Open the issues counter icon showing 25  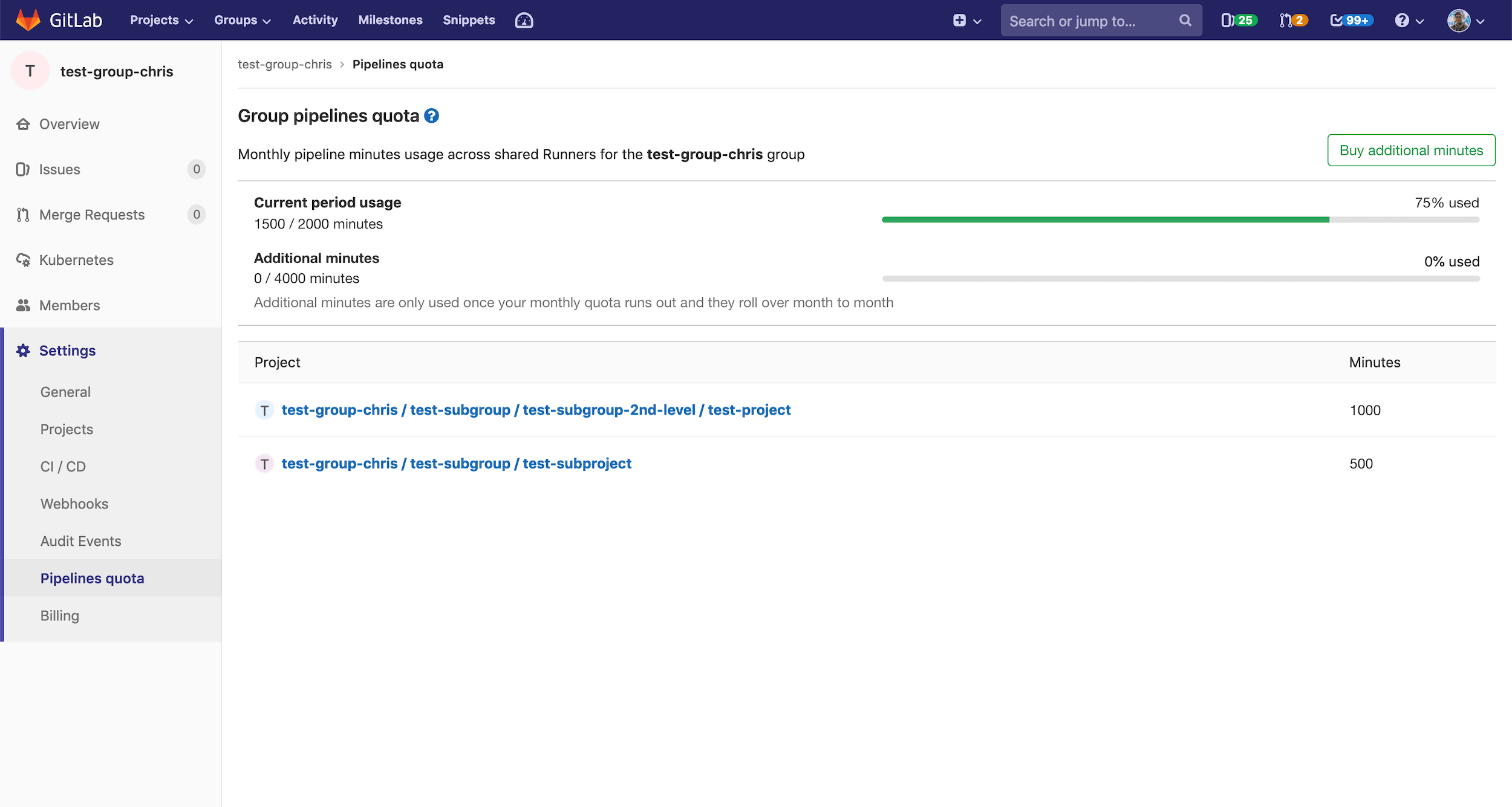(x=1237, y=20)
